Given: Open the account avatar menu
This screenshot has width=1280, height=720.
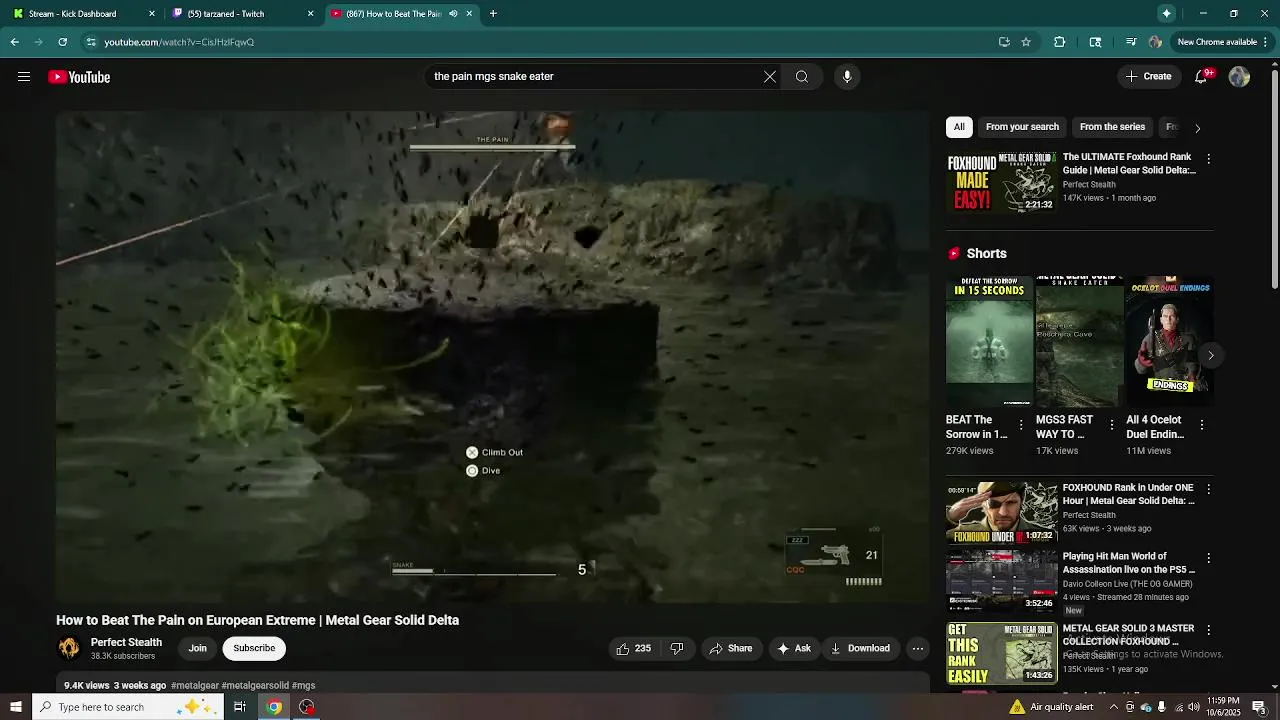Looking at the screenshot, I should pyautogui.click(x=1239, y=77).
